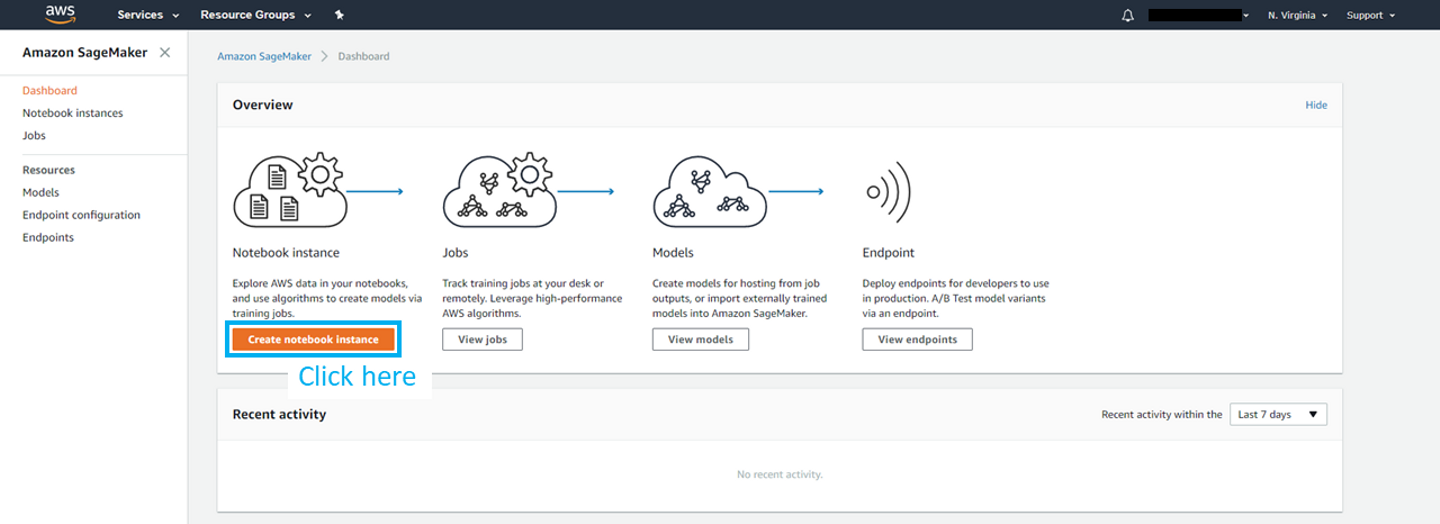Close the Amazon SageMaker sidebar panel

165,53
